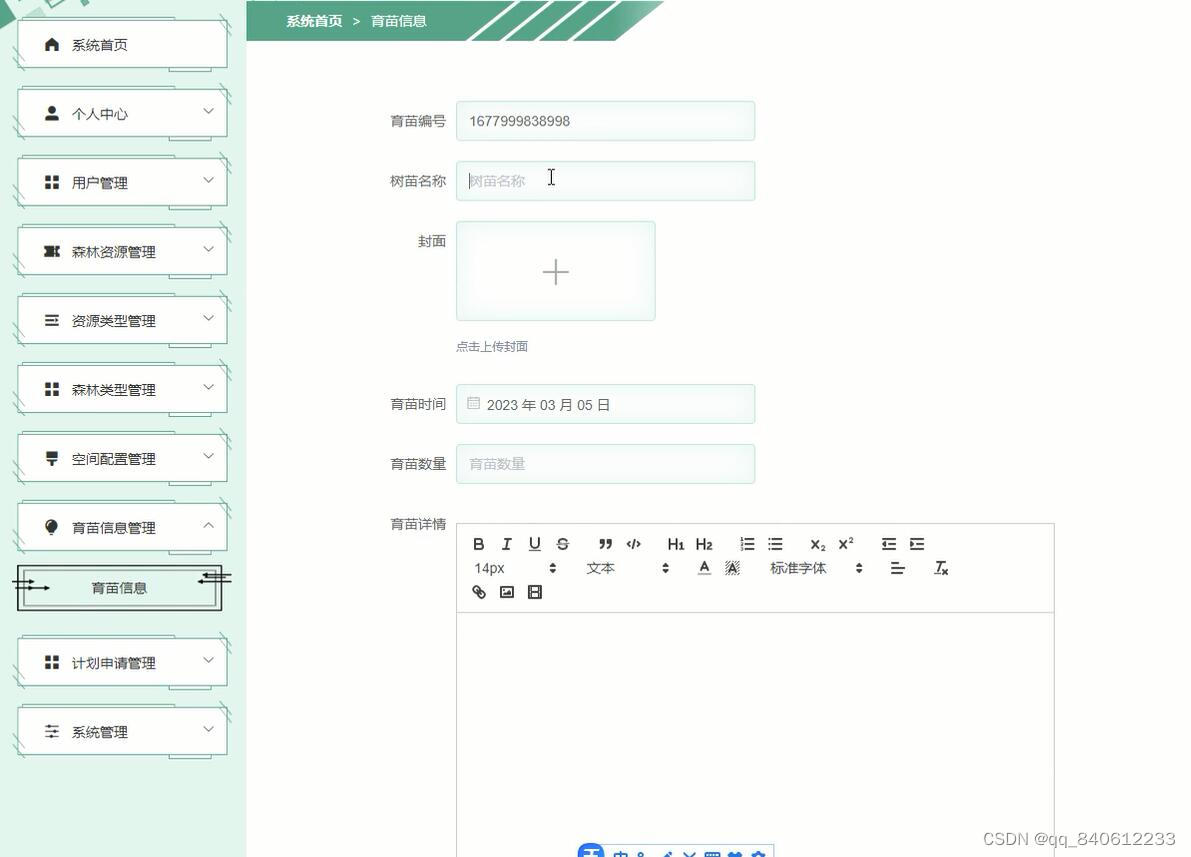Click the person icon beside 个人中心
The height and width of the screenshot is (857, 1191).
(x=52, y=113)
